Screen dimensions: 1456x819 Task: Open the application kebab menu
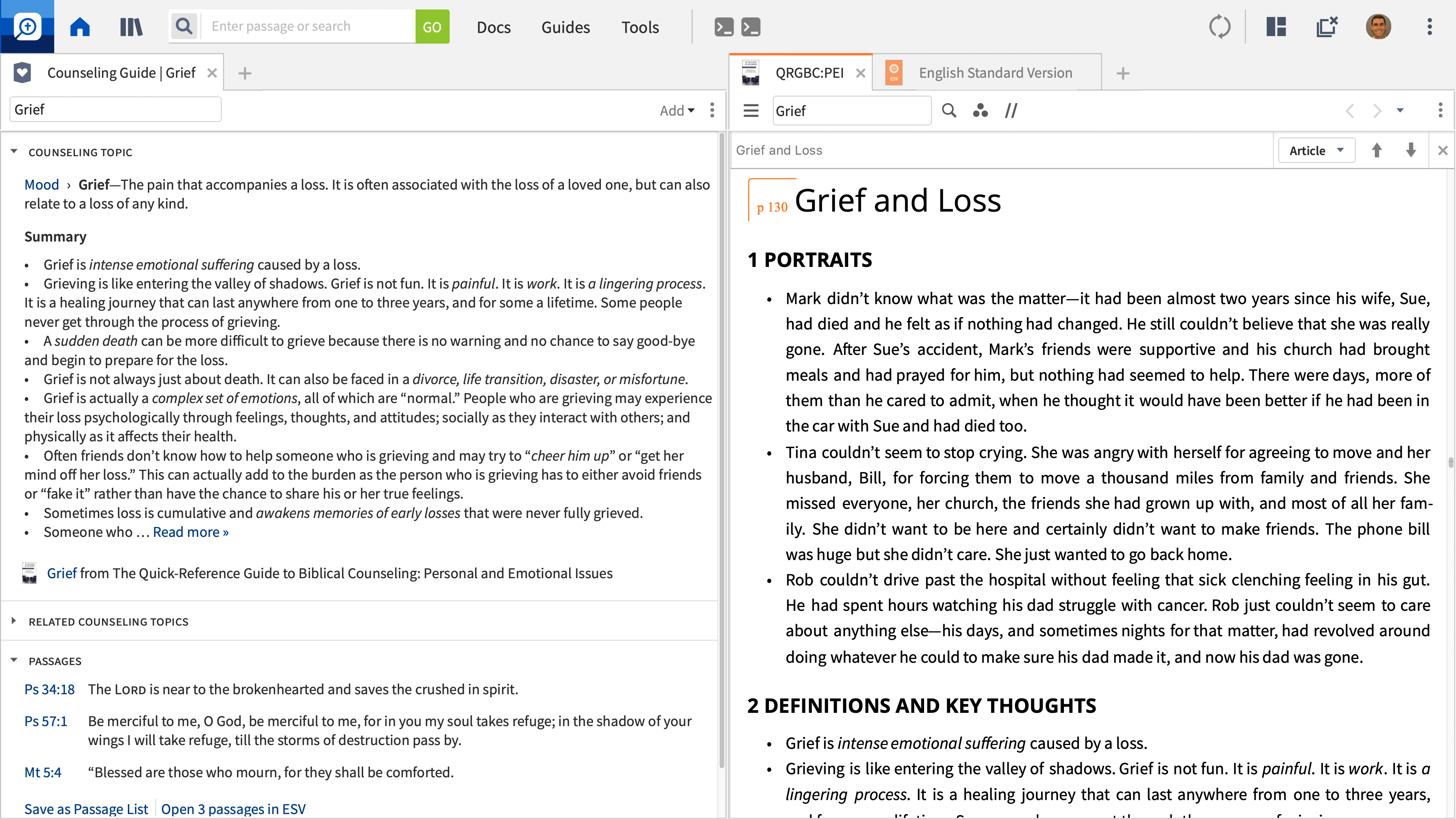pyautogui.click(x=1429, y=27)
